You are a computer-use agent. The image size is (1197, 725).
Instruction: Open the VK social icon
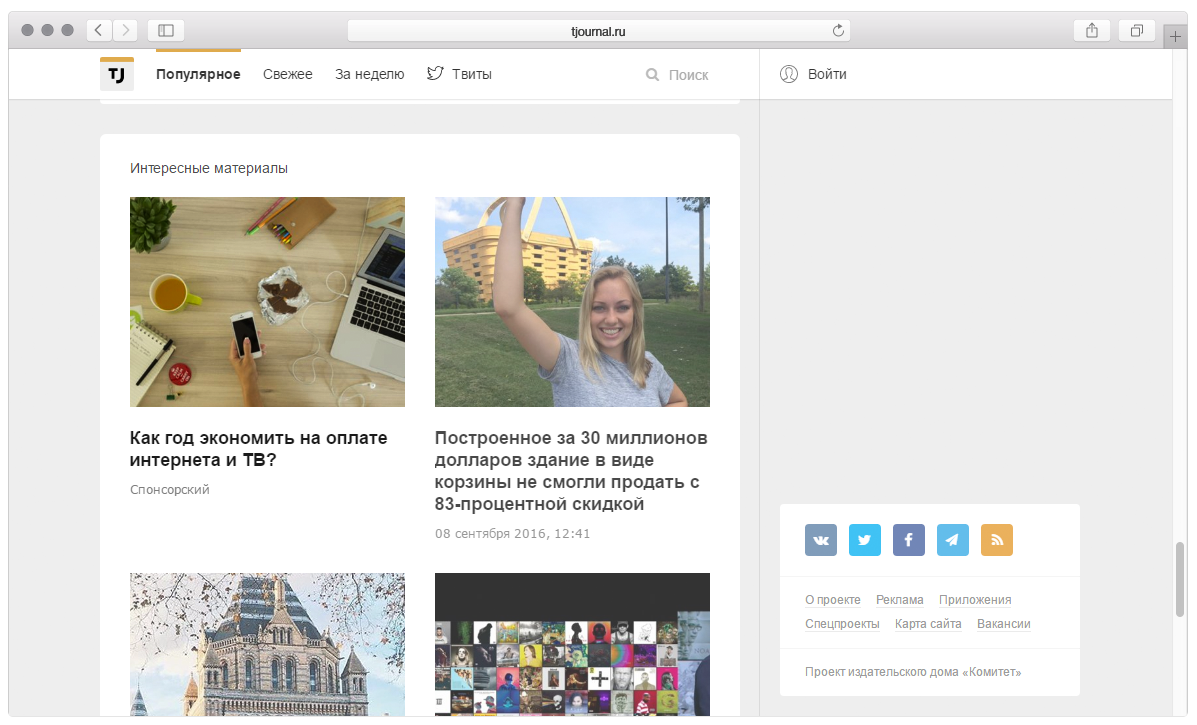(x=821, y=540)
